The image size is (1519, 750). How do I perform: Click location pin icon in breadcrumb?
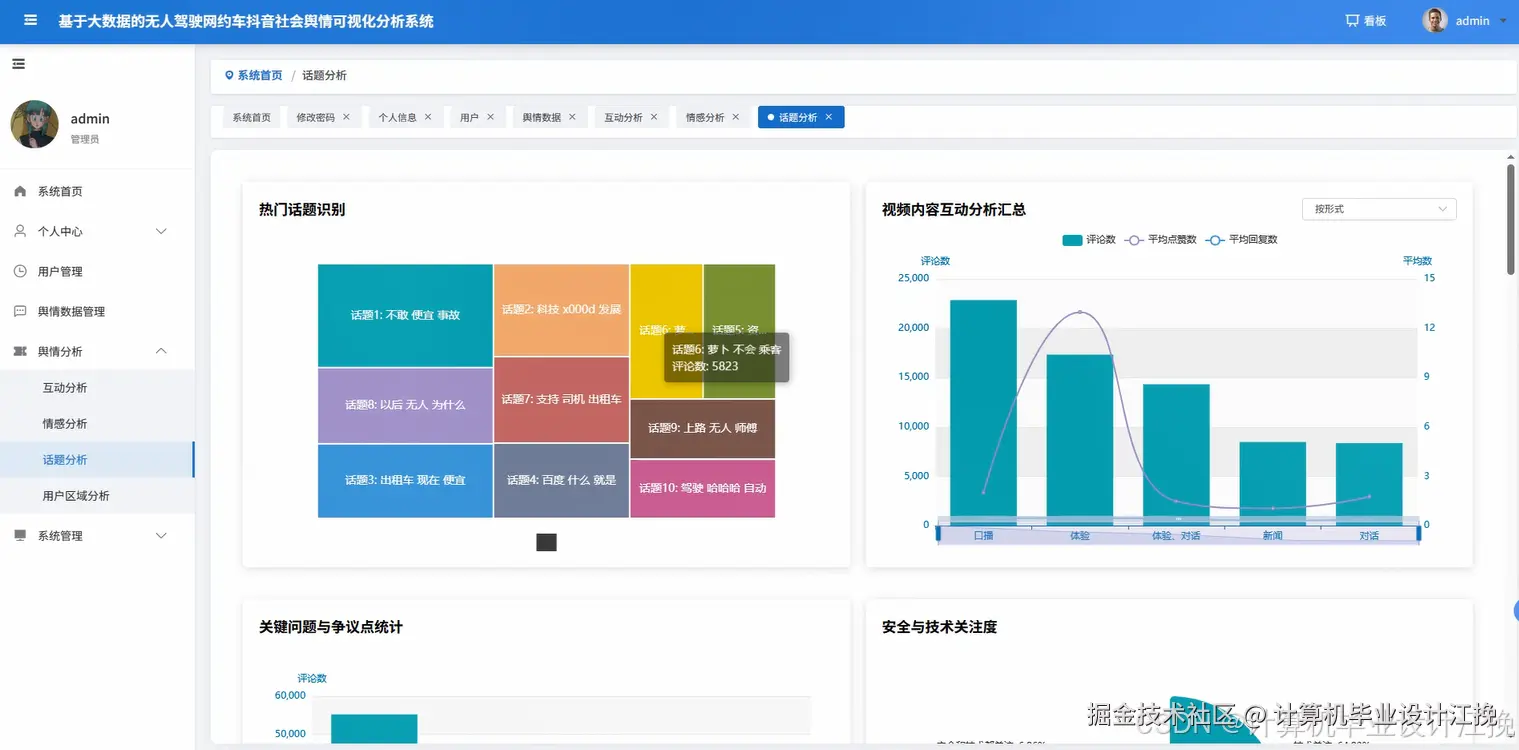tap(229, 76)
